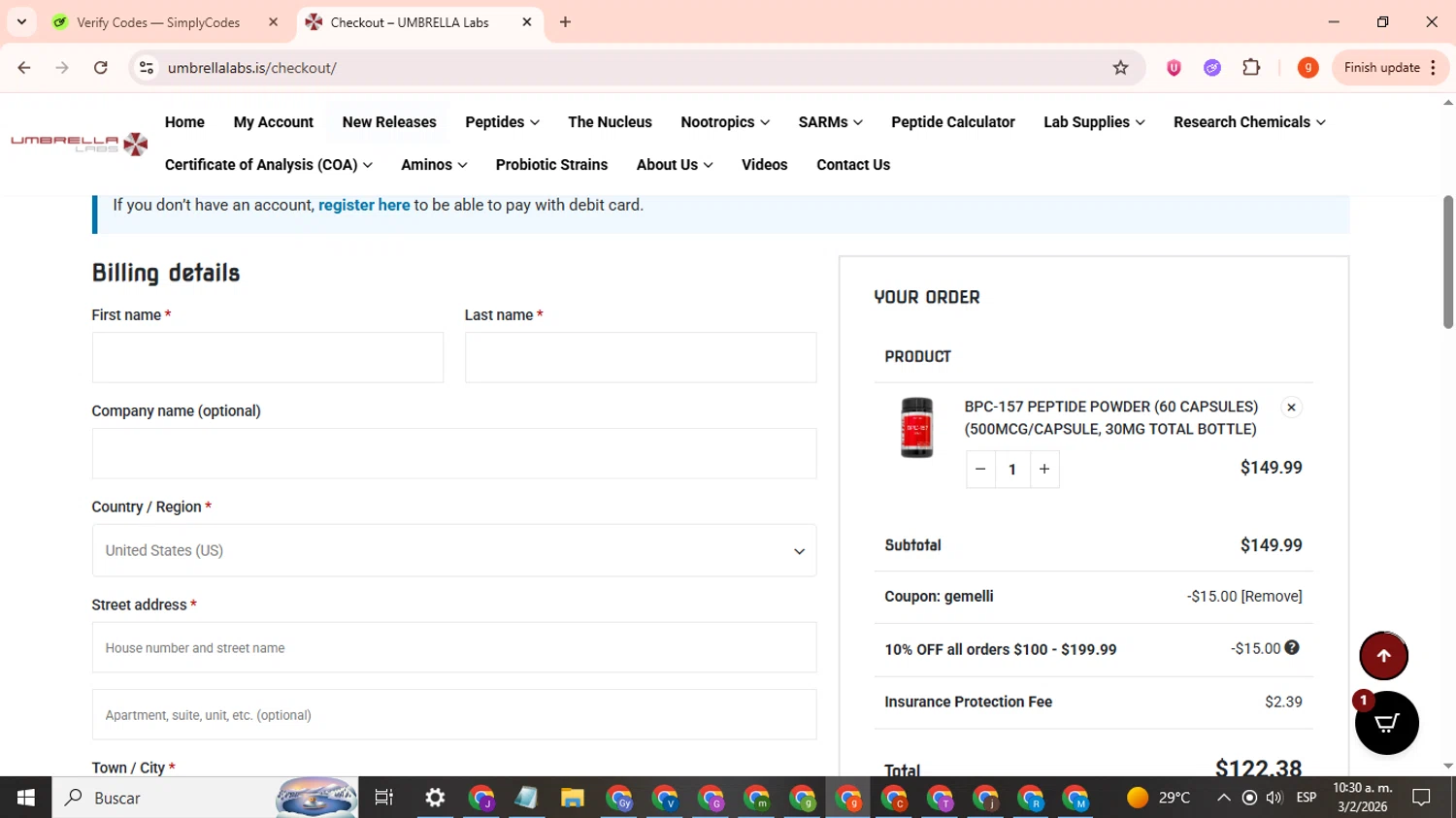Viewport: 1456px width, 818px height.
Task: Open the Country / Region dropdown
Action: (x=454, y=550)
